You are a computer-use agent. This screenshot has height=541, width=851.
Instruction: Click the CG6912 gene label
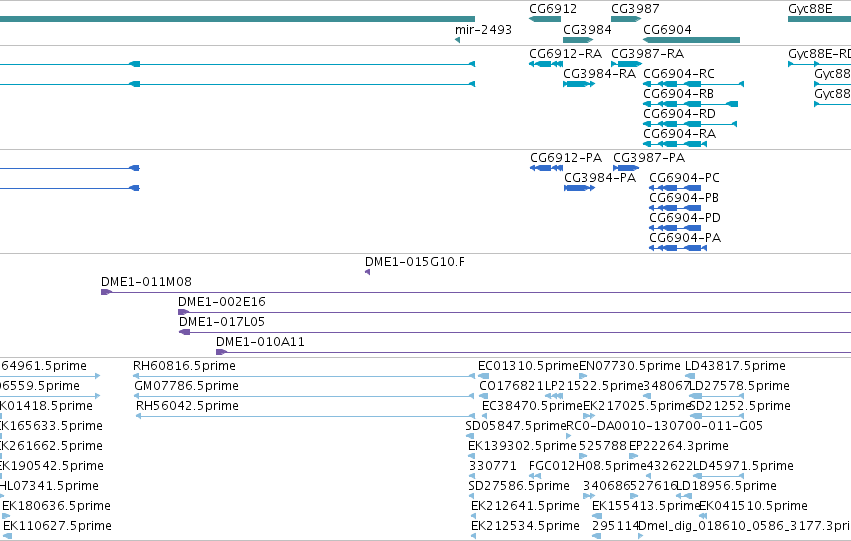pos(553,9)
